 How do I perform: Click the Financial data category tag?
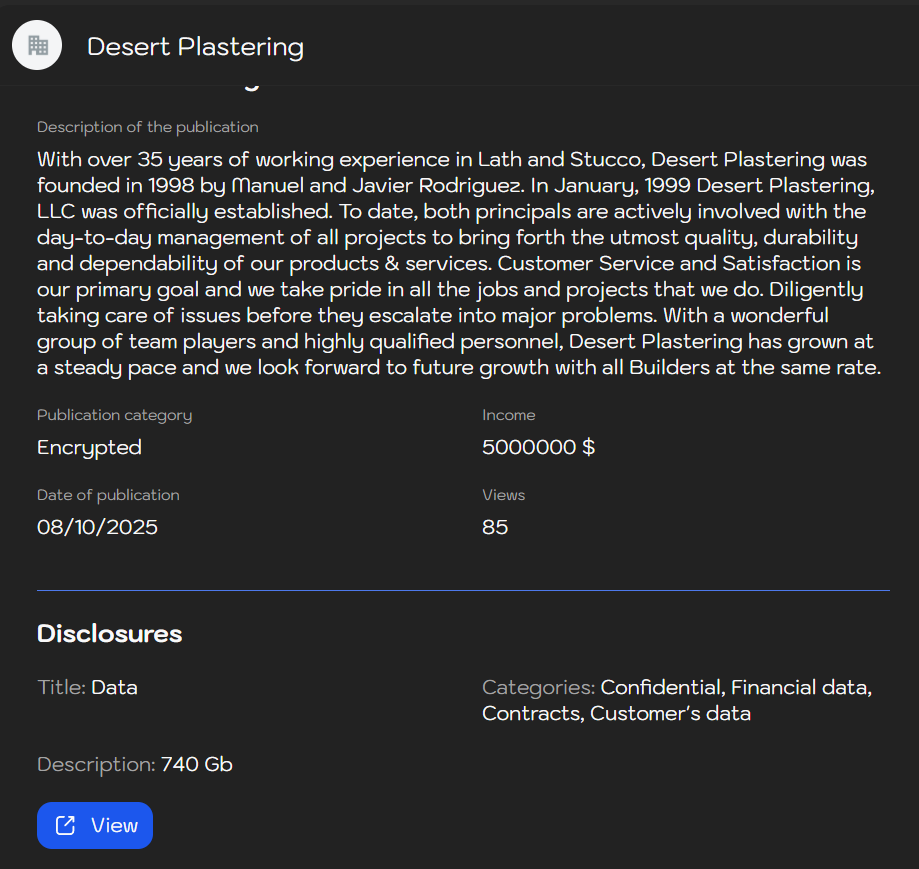pos(799,687)
